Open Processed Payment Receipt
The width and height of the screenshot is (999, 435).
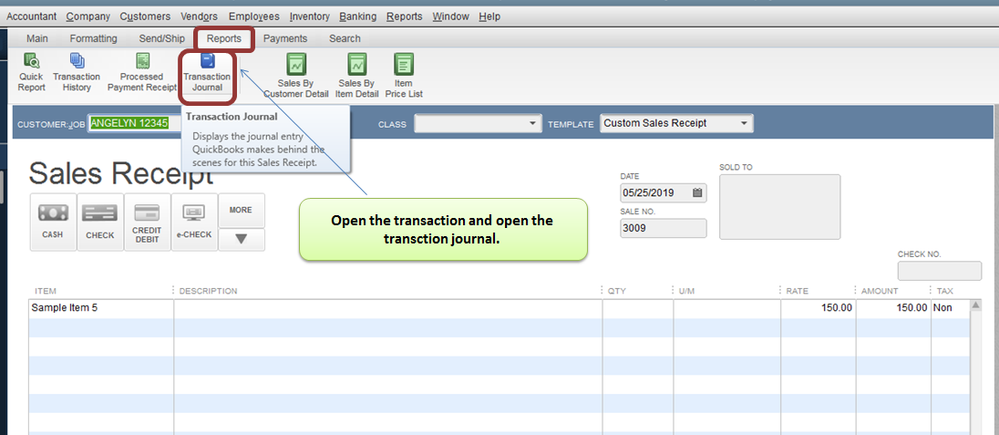142,73
